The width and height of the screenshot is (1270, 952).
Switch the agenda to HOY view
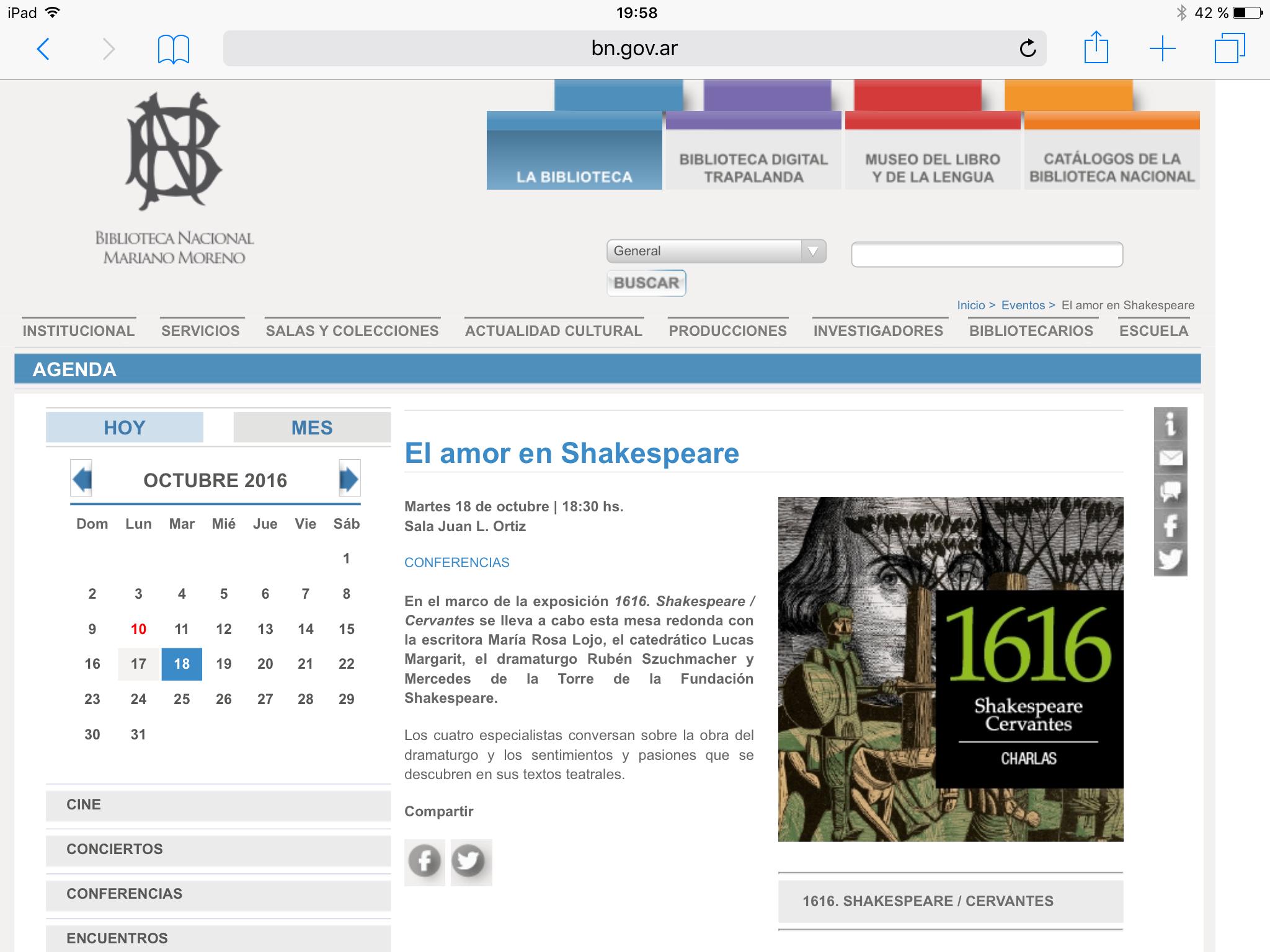click(x=125, y=427)
